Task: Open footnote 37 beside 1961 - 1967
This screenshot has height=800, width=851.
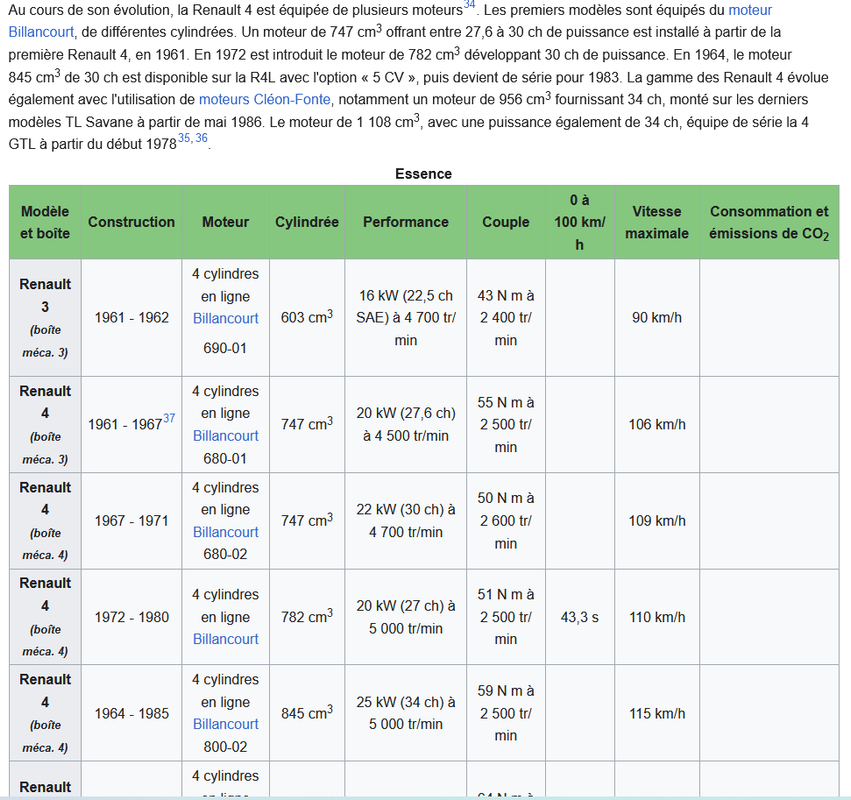Action: 169,418
